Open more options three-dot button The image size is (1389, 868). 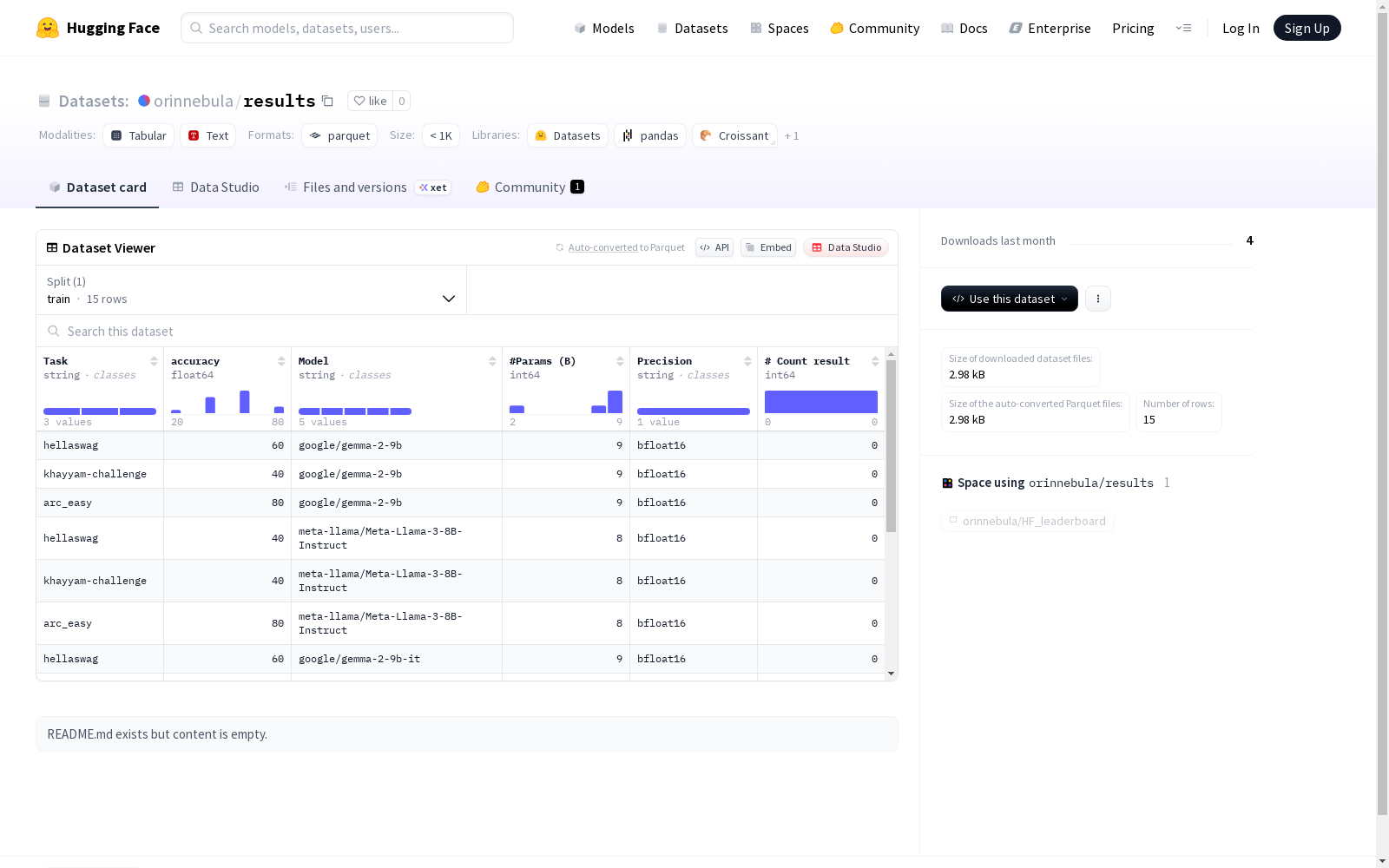(1098, 299)
